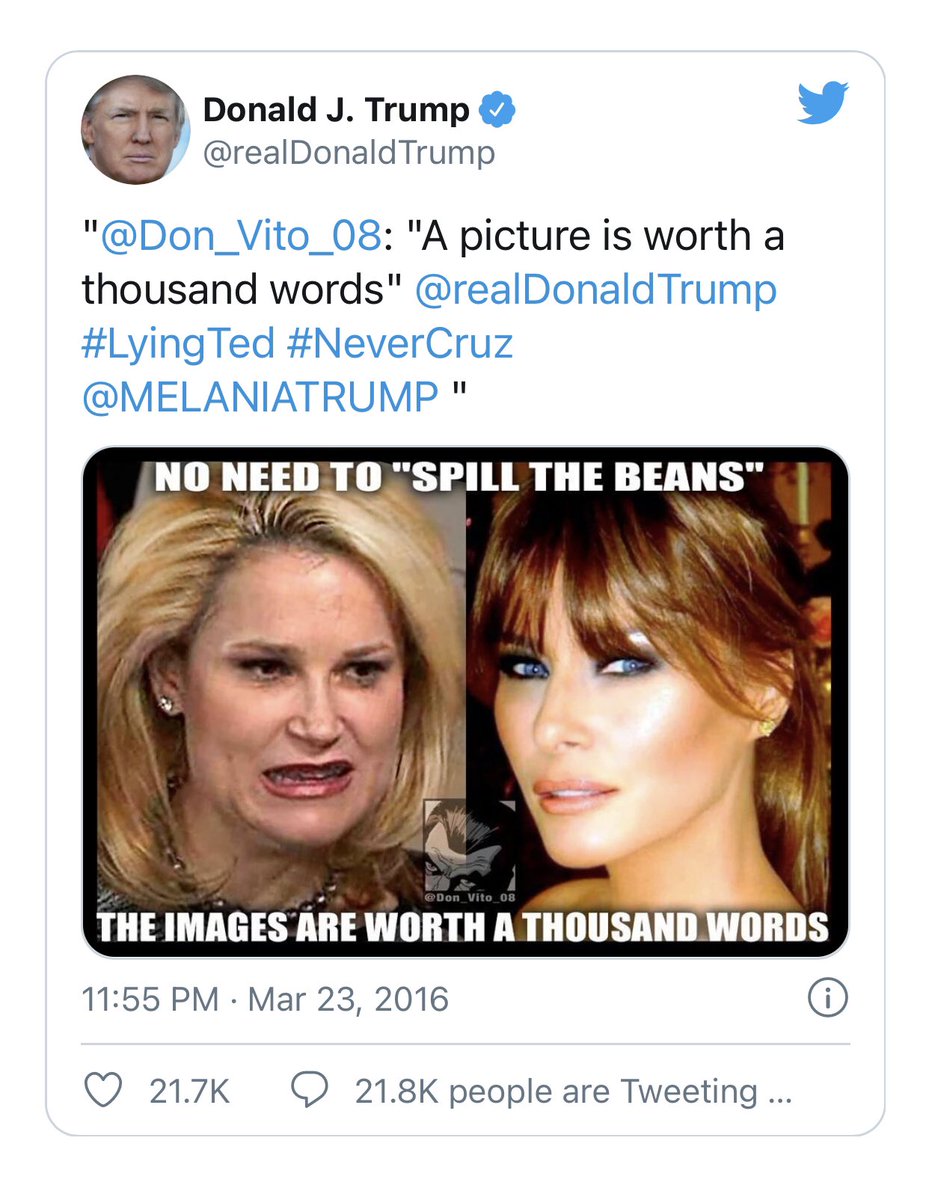Click the Twitter bird logo

[822, 103]
